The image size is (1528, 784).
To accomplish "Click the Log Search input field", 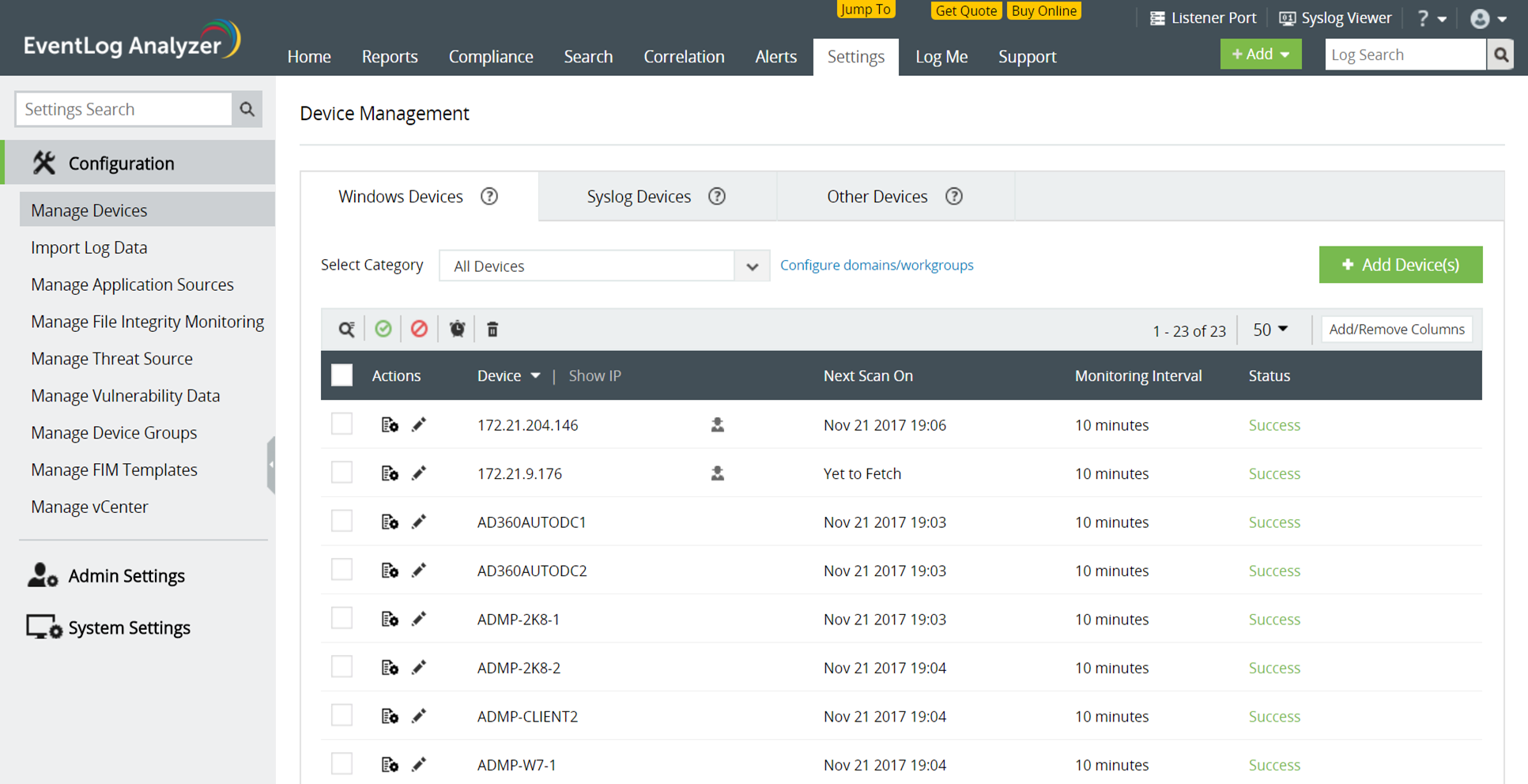I will tap(1405, 55).
